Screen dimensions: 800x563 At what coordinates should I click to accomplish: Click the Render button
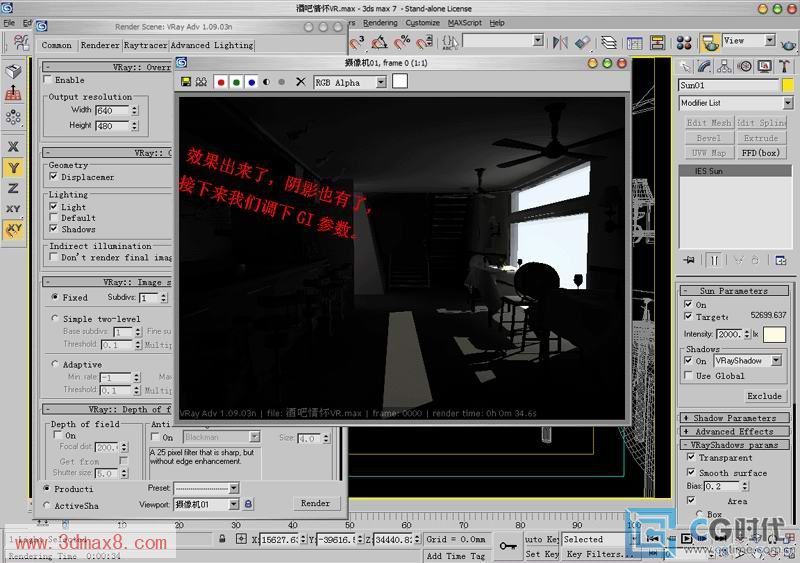[315, 503]
